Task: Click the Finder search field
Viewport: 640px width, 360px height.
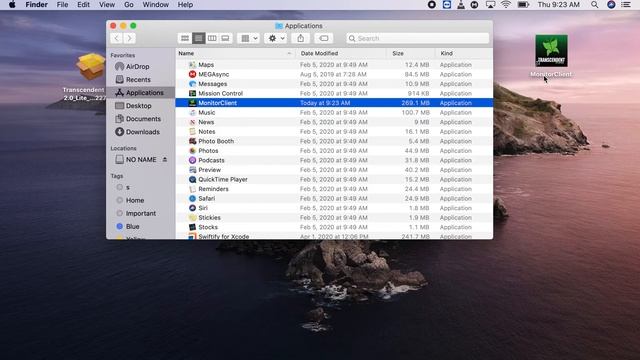Action: [418, 38]
